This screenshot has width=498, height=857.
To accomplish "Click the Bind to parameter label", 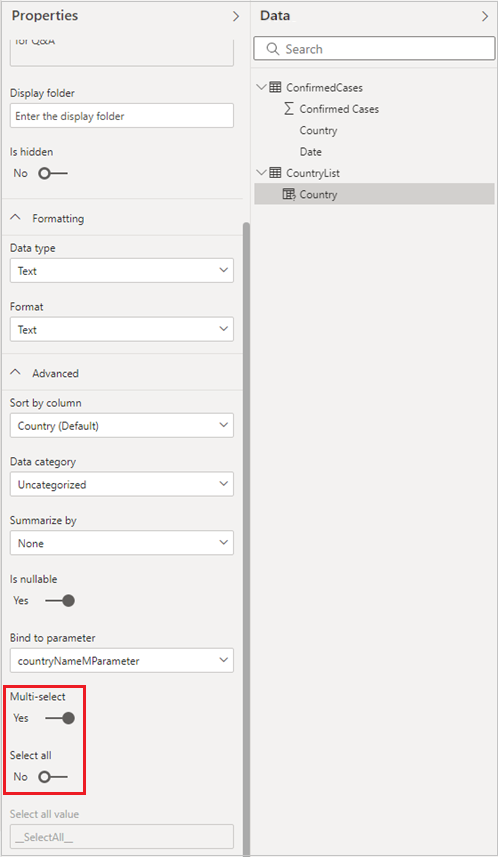I will [52, 638].
